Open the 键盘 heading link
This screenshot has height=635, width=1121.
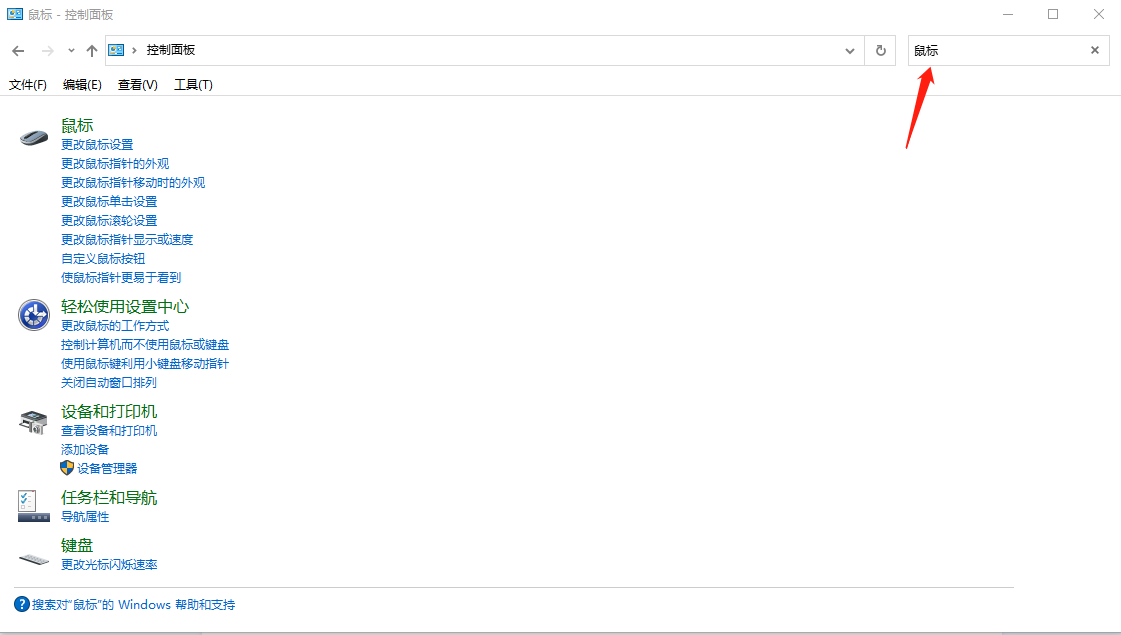[77, 545]
